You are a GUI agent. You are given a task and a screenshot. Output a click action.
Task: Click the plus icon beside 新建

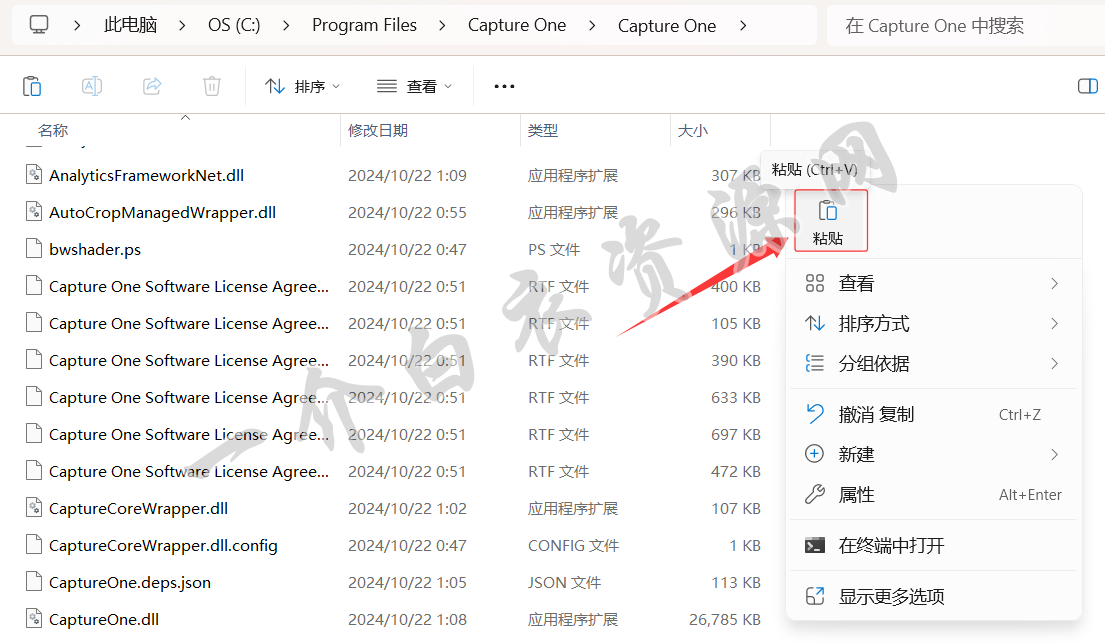815,454
